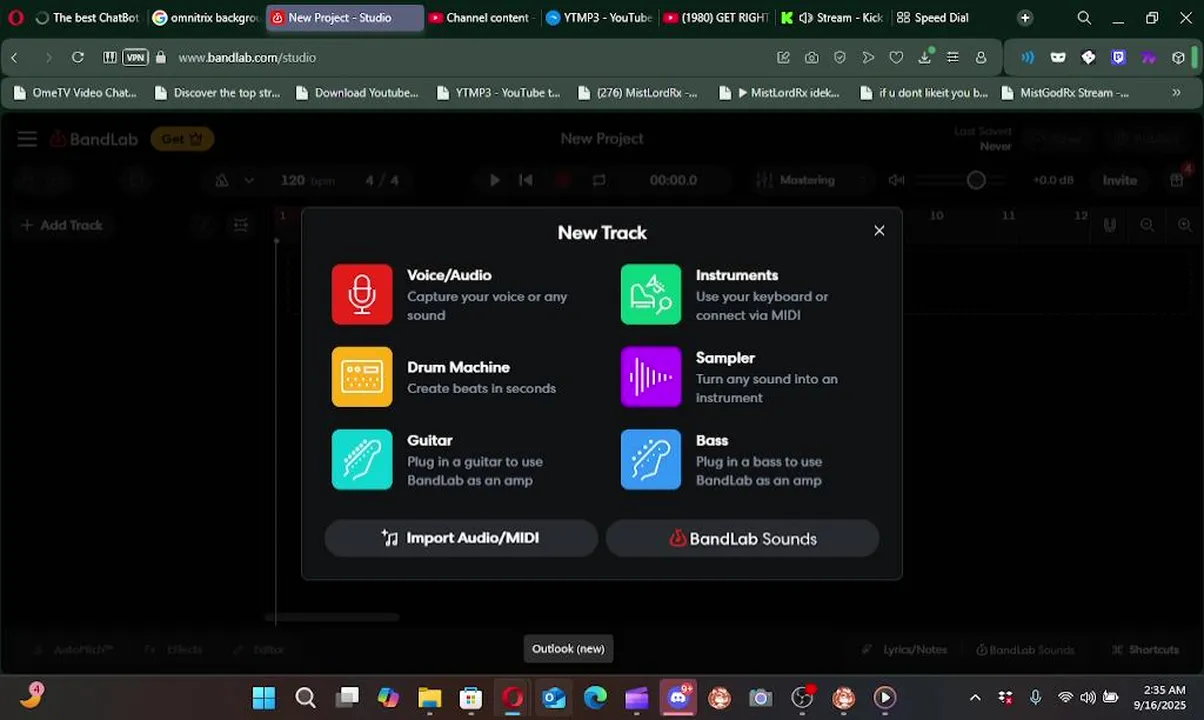Open the Twitch sidebar icon
The height and width of the screenshot is (720, 1204).
point(1119,57)
